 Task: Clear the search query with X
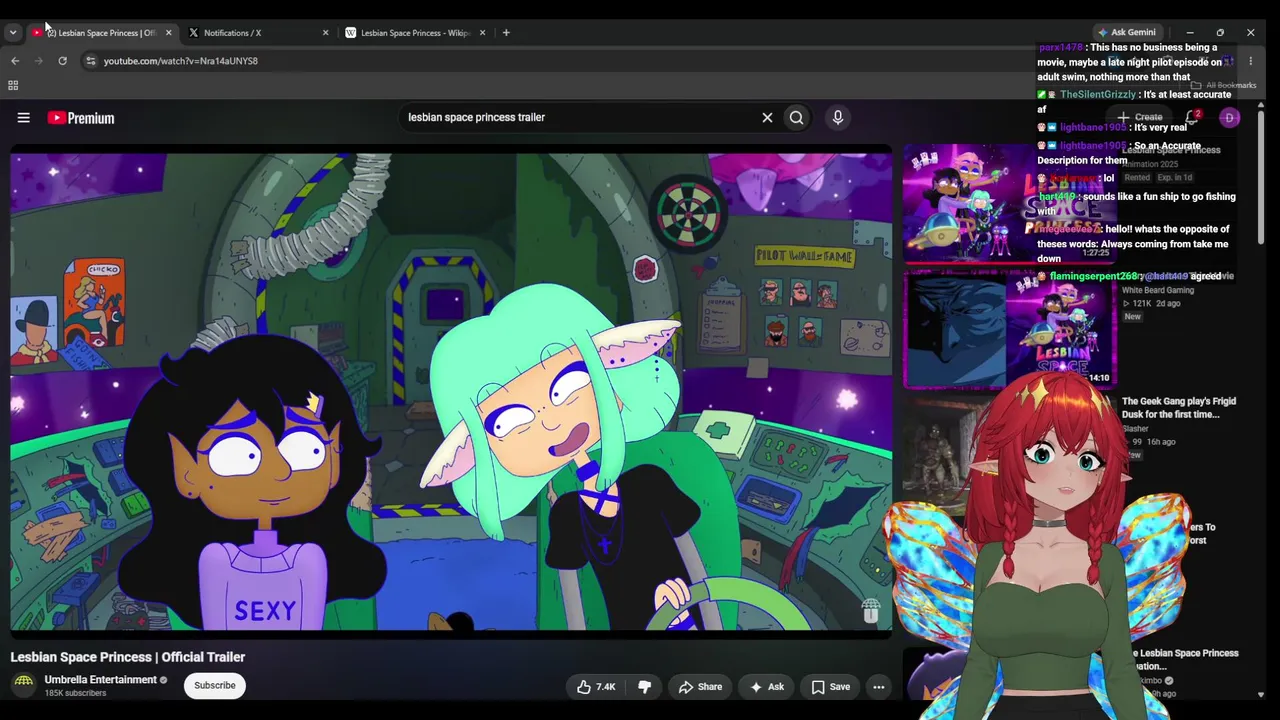(767, 118)
